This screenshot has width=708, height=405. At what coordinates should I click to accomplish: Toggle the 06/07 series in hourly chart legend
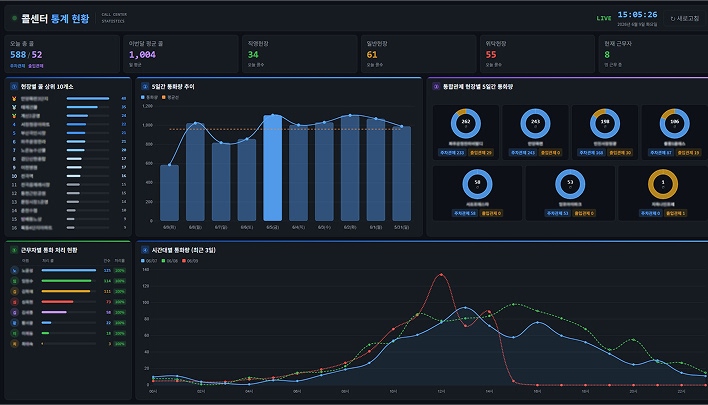(149, 261)
